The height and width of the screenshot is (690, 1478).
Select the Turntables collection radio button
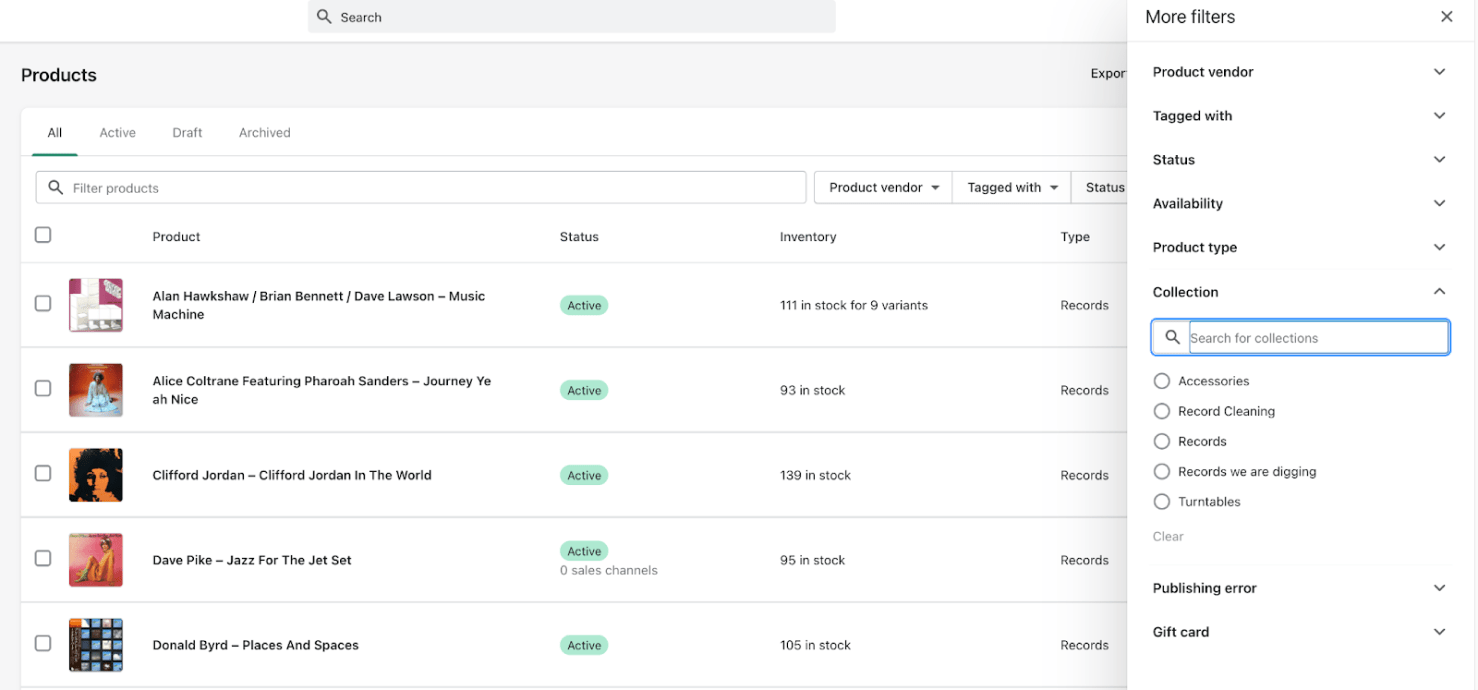(x=1161, y=501)
